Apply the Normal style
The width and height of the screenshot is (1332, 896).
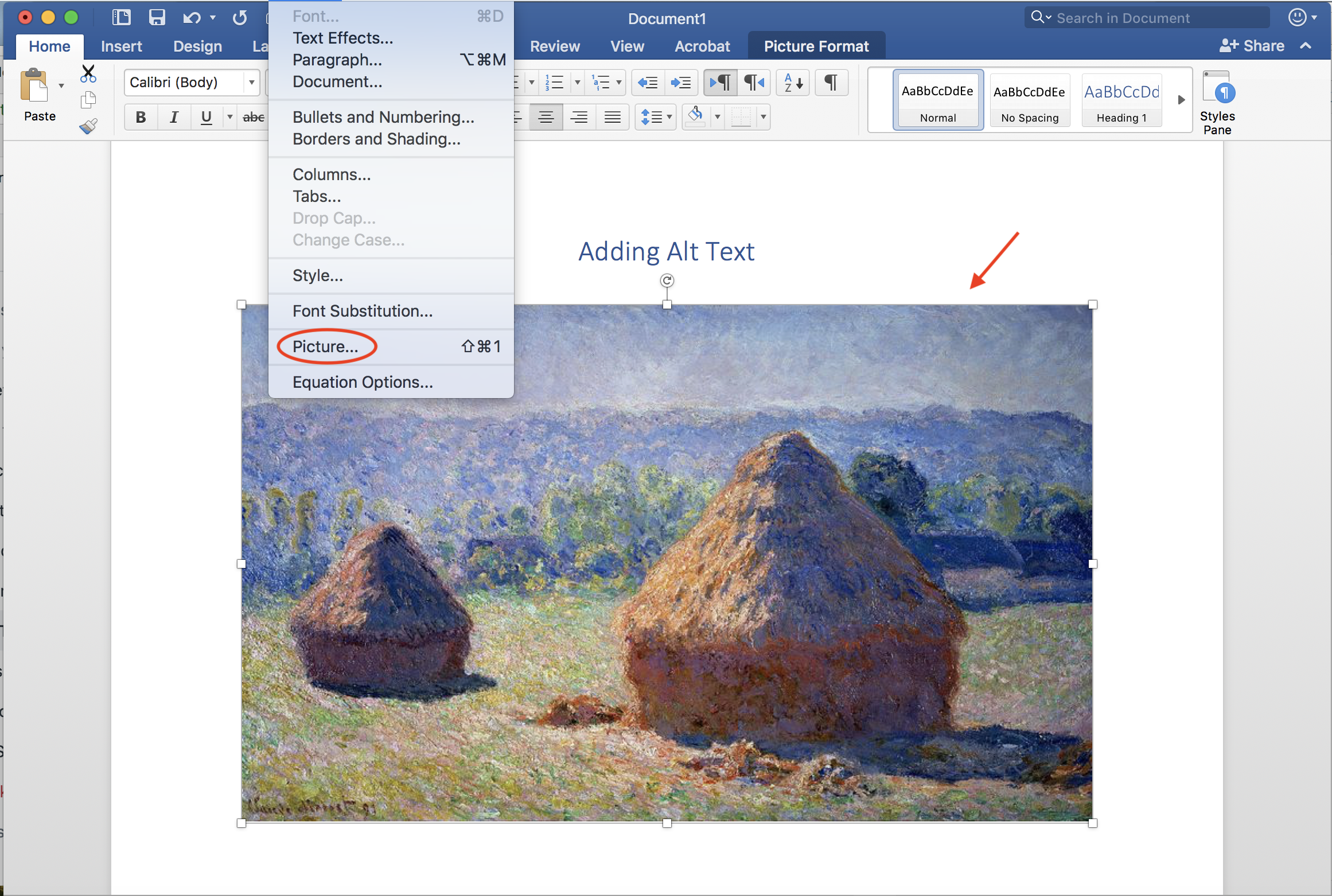(938, 100)
